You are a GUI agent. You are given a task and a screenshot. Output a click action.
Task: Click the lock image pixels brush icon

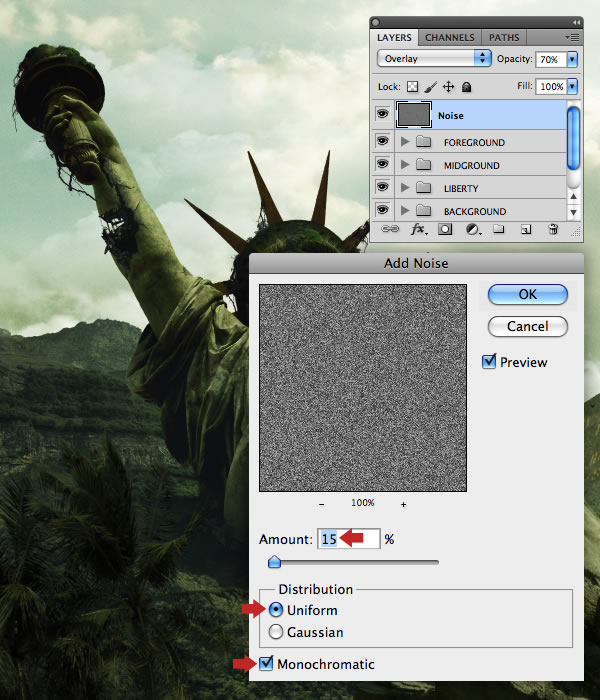pos(430,87)
